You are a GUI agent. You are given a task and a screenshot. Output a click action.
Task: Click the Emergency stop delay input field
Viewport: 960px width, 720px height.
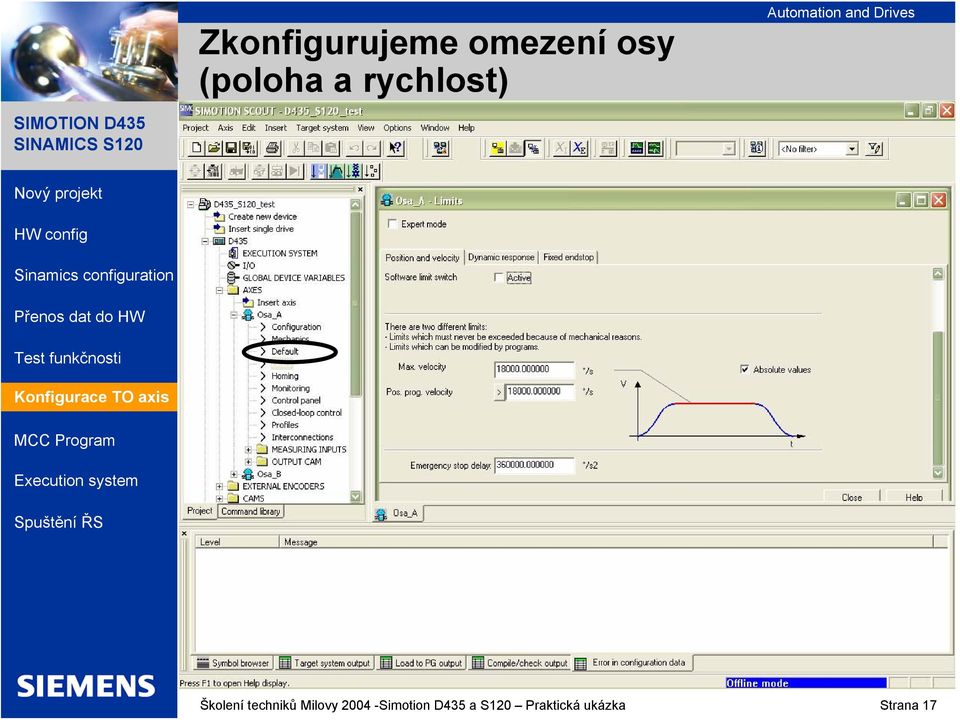coord(534,465)
